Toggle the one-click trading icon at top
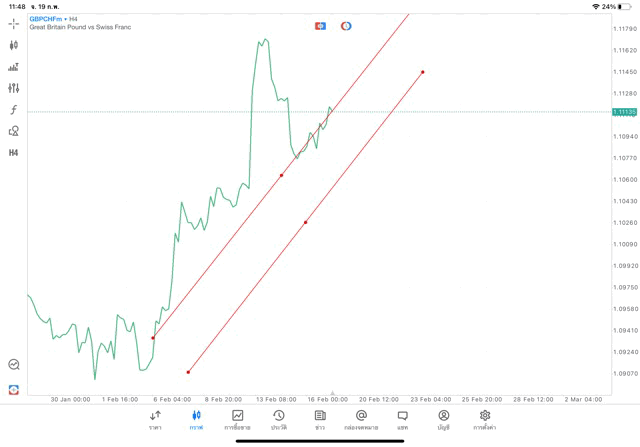Viewport: 640px width, 447px height. (320, 26)
